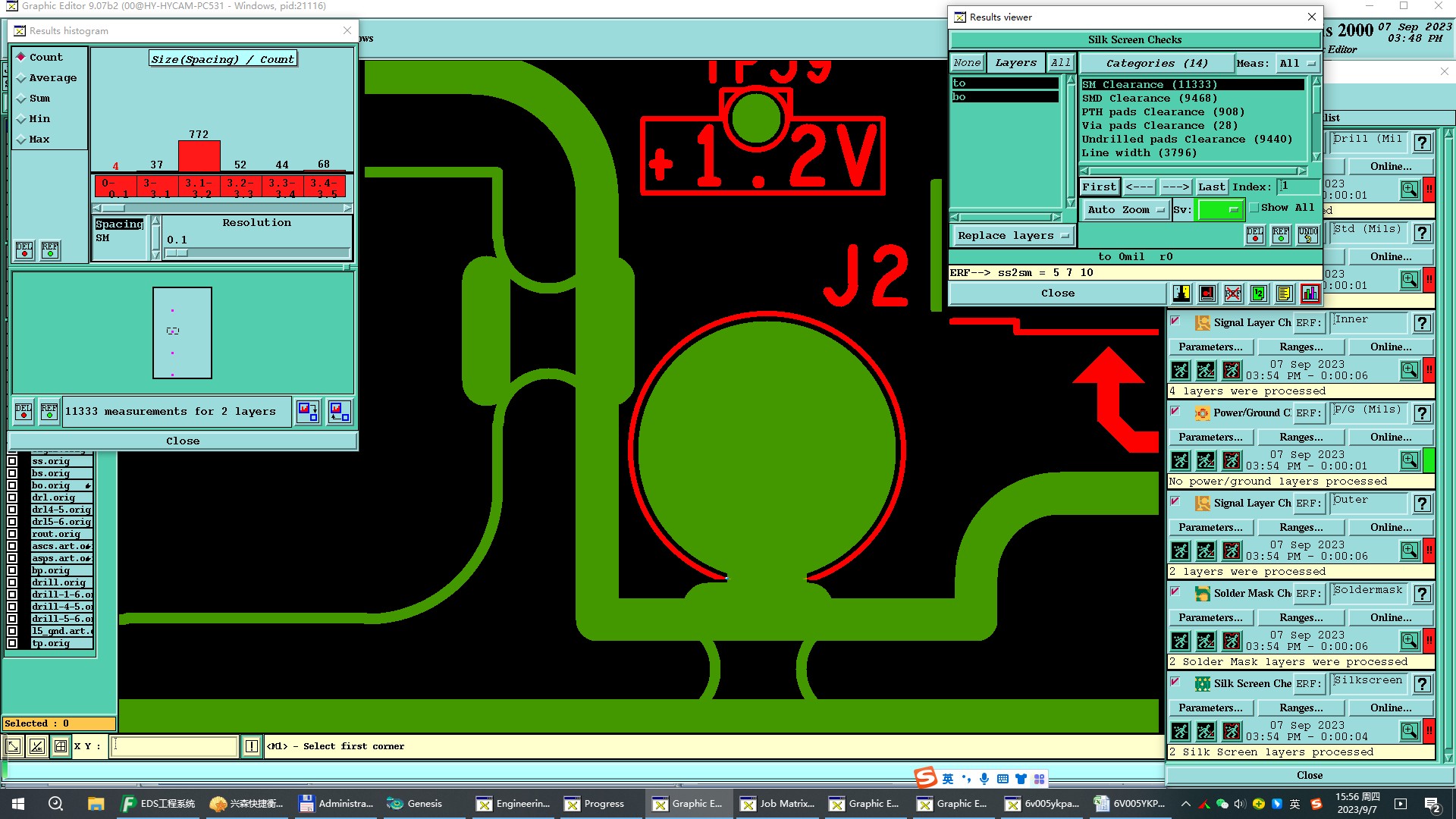The image size is (1456, 819).
Task: Open the Auto Zoom dropdown
Action: pyautogui.click(x=1125, y=210)
